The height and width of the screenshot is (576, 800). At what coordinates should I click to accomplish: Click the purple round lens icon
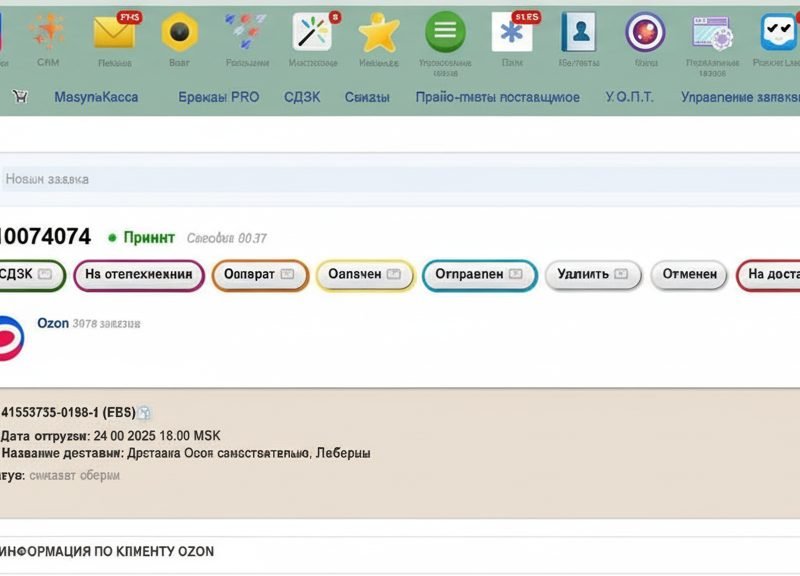[x=645, y=32]
